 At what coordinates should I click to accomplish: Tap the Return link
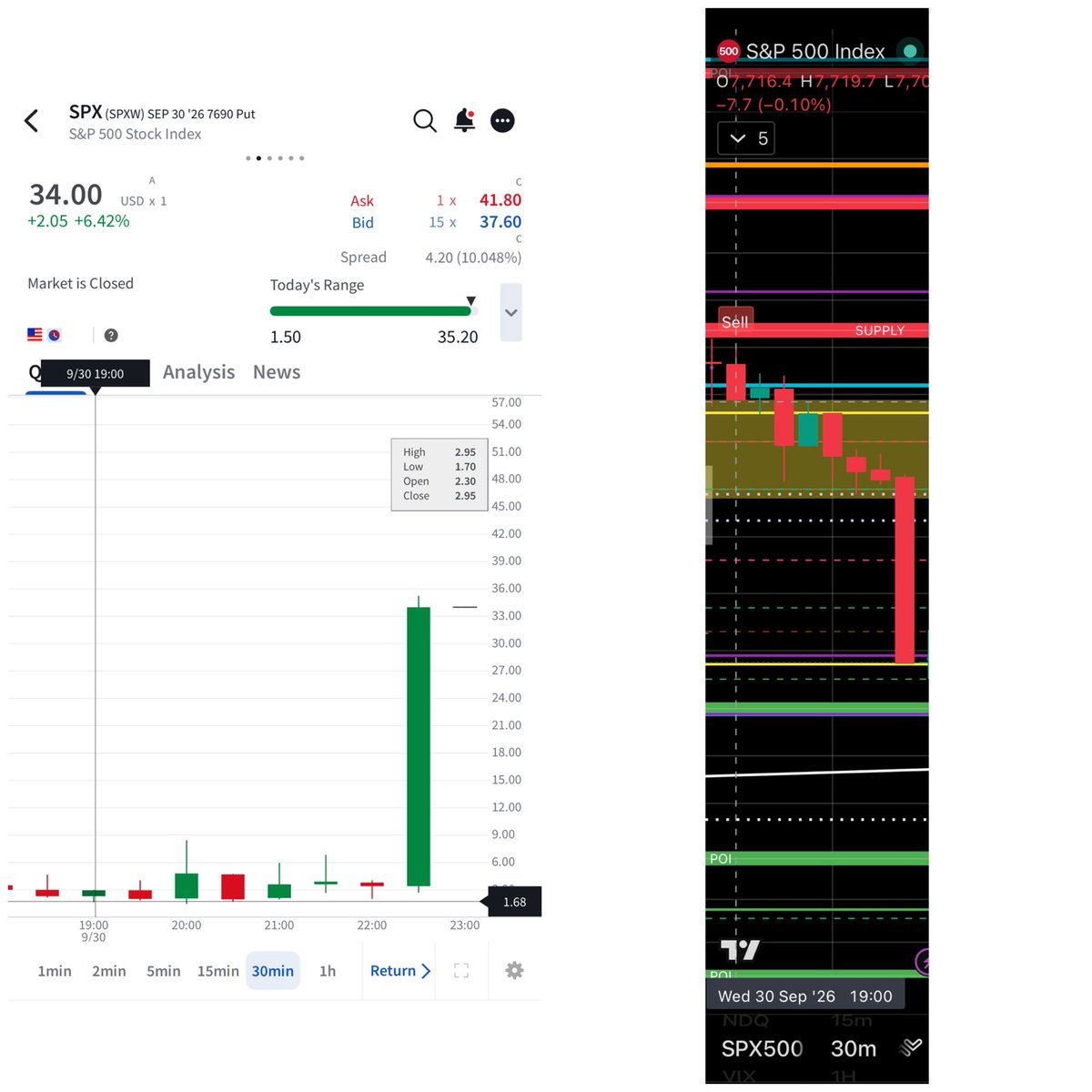(400, 971)
